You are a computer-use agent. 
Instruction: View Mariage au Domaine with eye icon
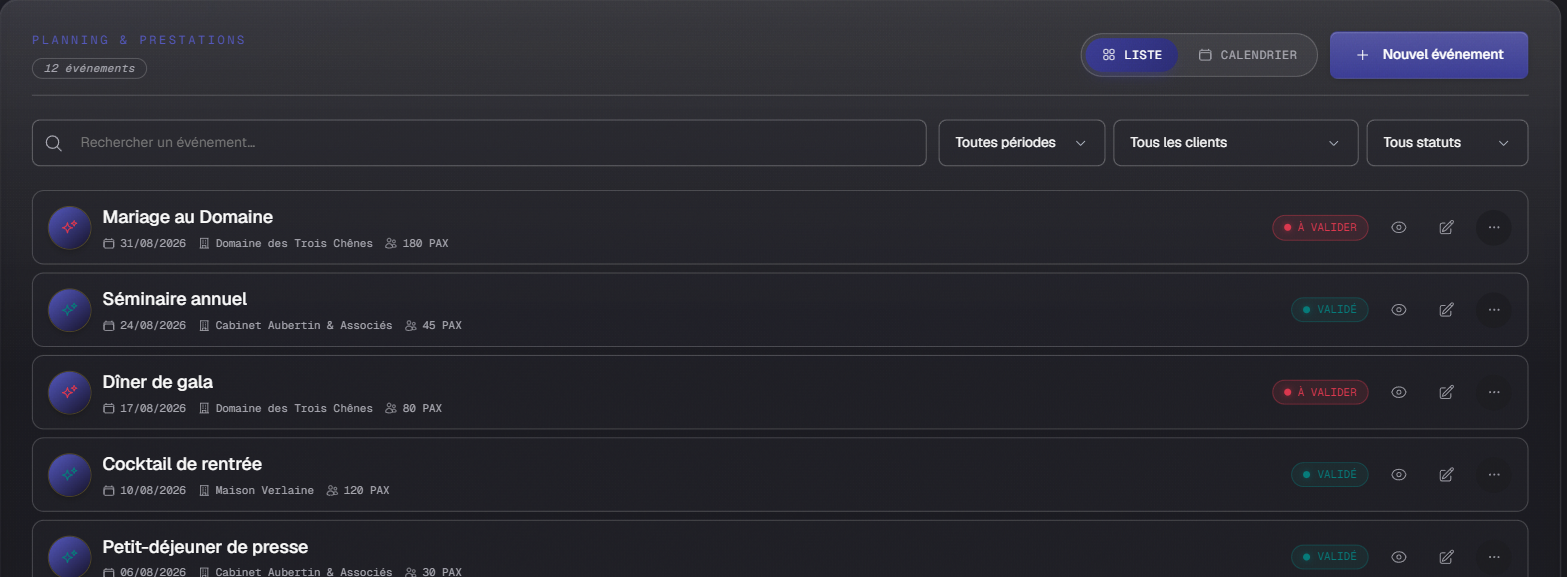[1399, 227]
